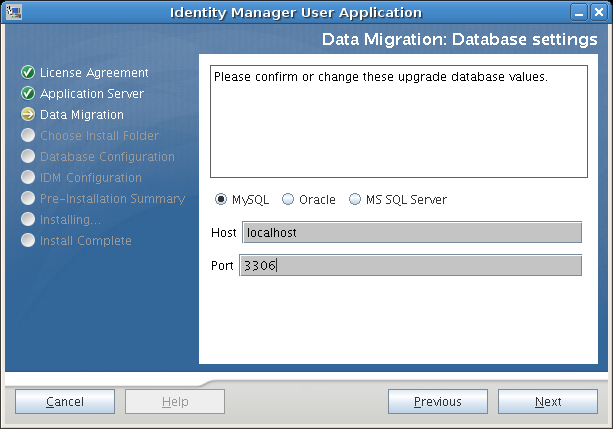Screen dimensions: 613x429
Task: Click the IDM Configuration step circle
Action: [x=28, y=178]
